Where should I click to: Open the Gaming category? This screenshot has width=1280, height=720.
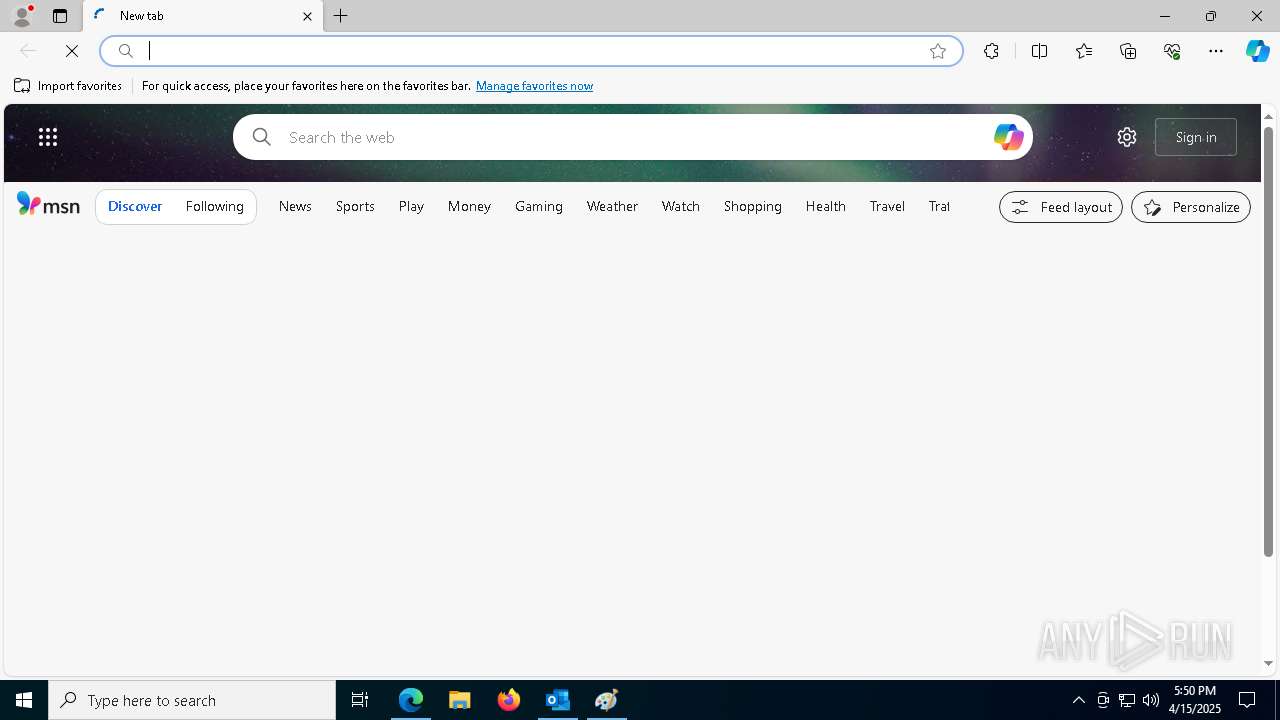pos(539,206)
